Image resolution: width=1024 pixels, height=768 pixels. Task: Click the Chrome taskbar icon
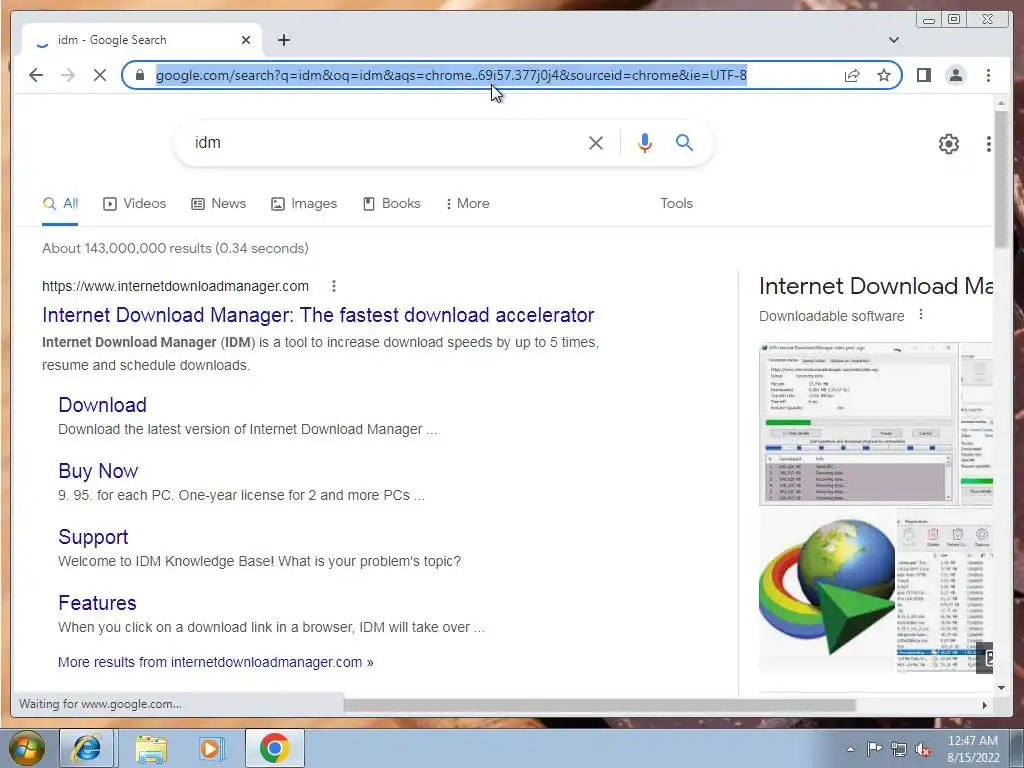pos(275,748)
